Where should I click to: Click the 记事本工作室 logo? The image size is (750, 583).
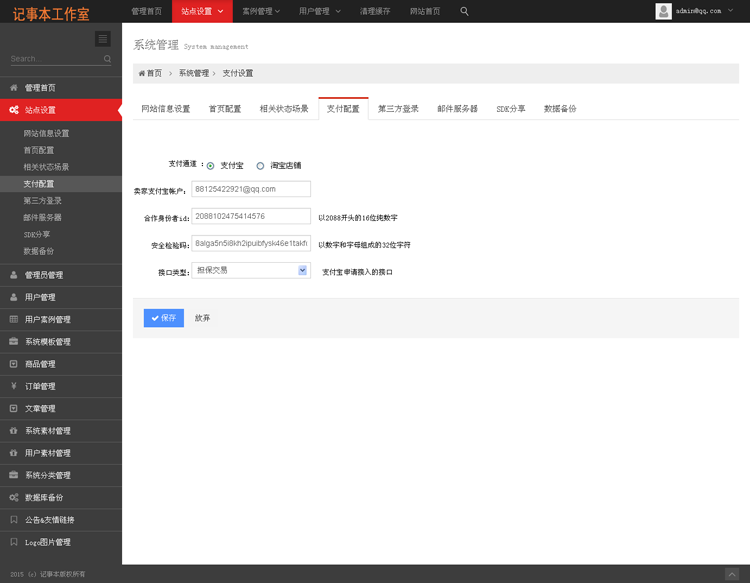click(x=51, y=14)
